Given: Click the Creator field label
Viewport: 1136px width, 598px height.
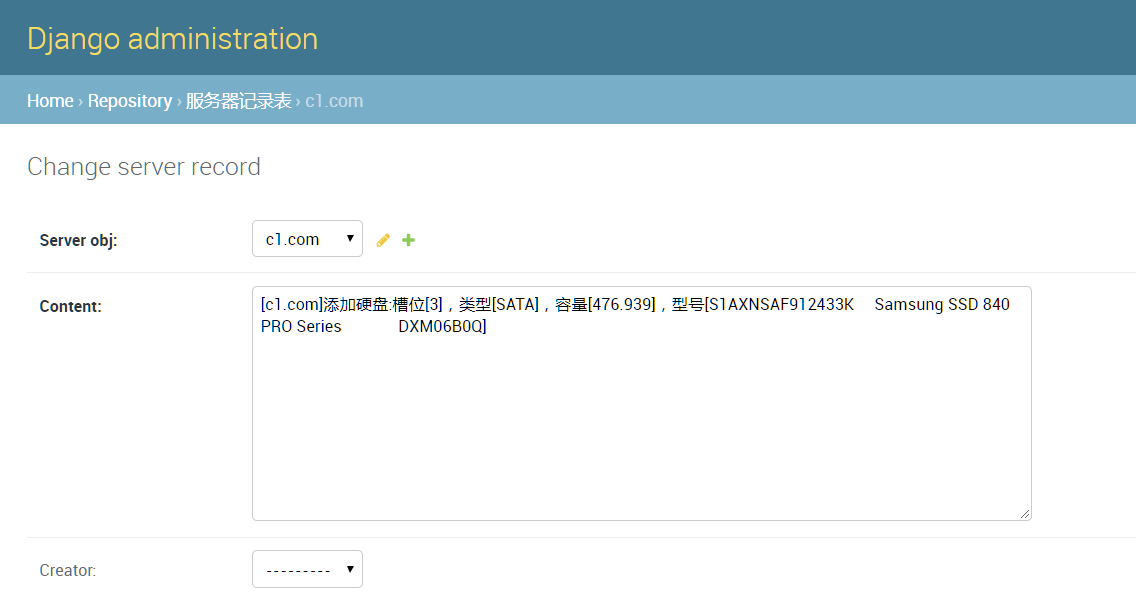Looking at the screenshot, I should (x=67, y=570).
